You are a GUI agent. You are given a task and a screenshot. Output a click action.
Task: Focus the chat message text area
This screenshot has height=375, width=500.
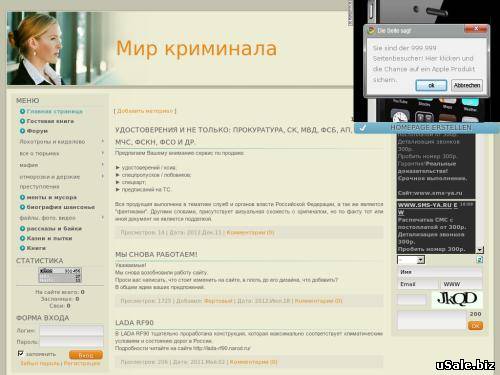[432, 320]
